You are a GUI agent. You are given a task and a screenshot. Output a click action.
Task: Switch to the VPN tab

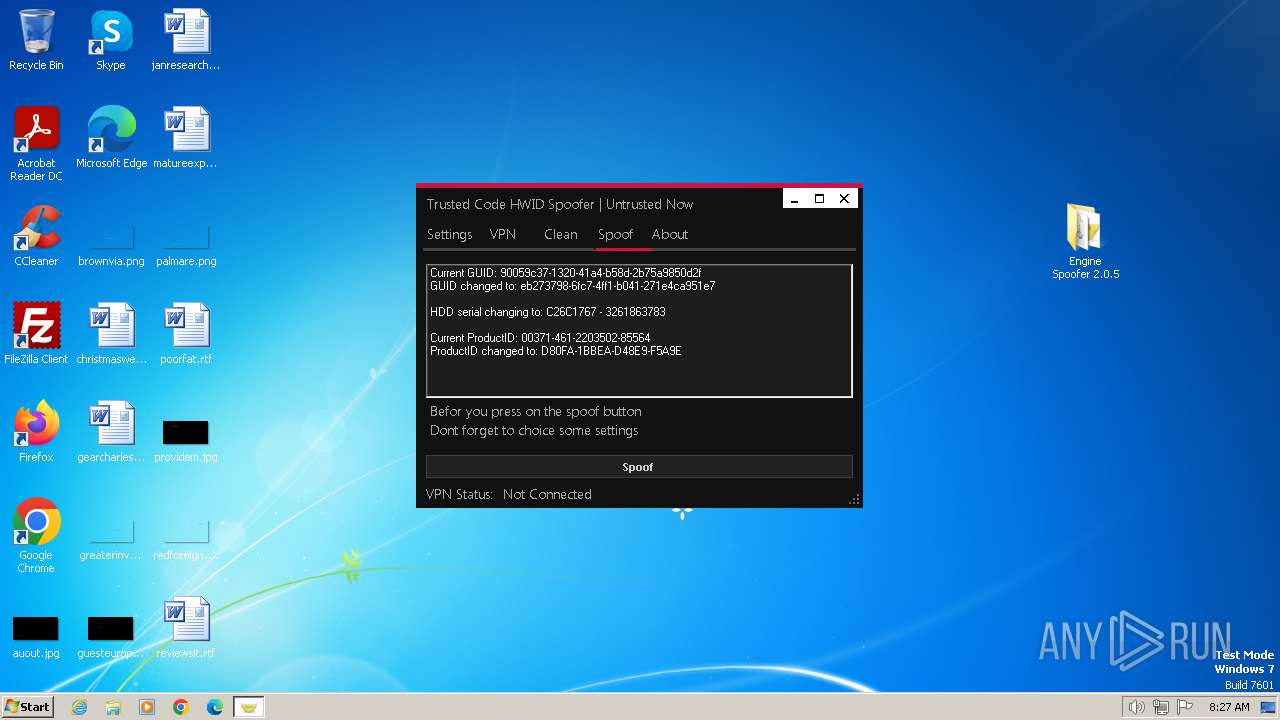pyautogui.click(x=503, y=234)
